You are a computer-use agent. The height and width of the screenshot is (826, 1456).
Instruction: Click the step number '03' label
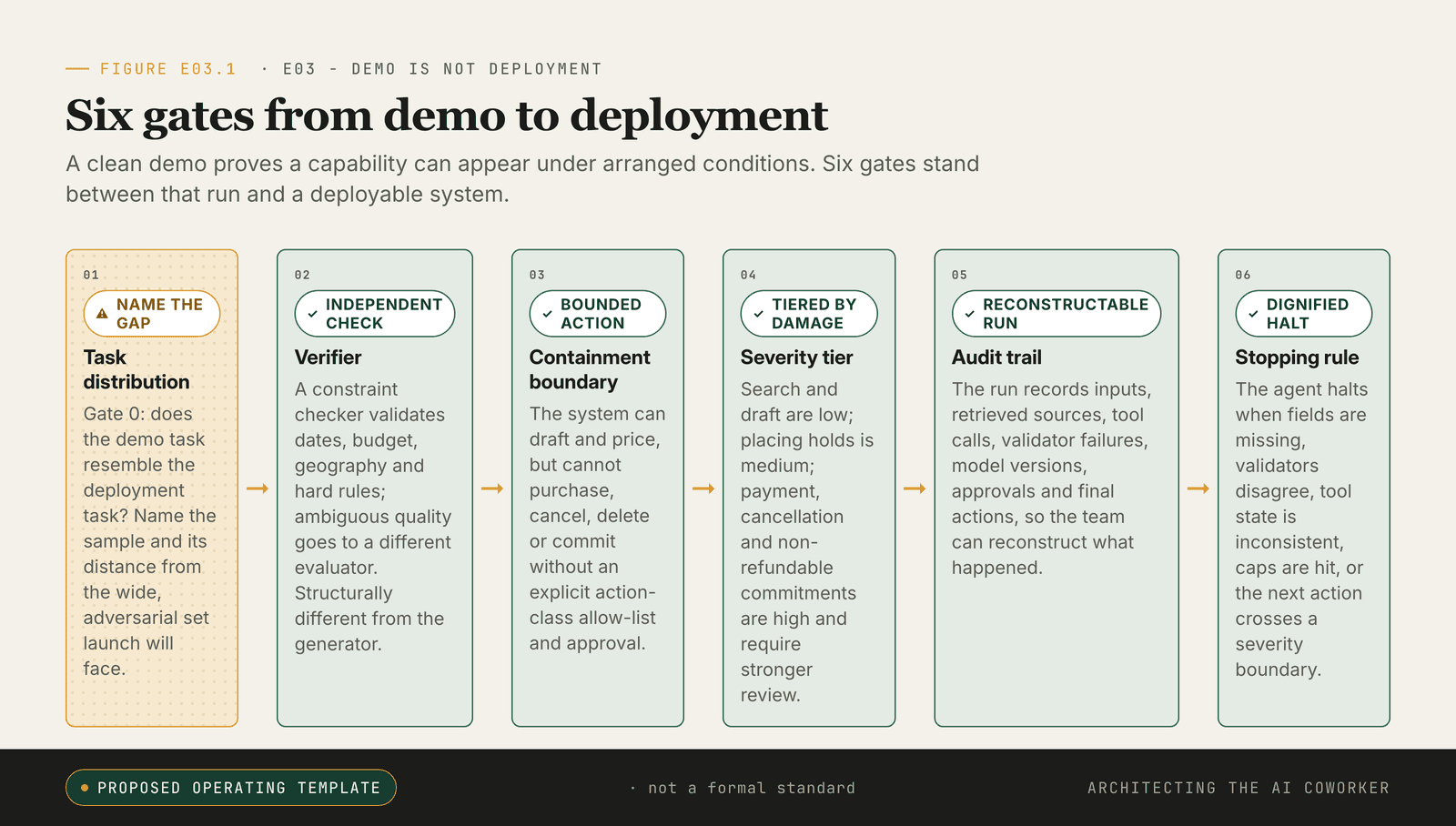(x=537, y=275)
